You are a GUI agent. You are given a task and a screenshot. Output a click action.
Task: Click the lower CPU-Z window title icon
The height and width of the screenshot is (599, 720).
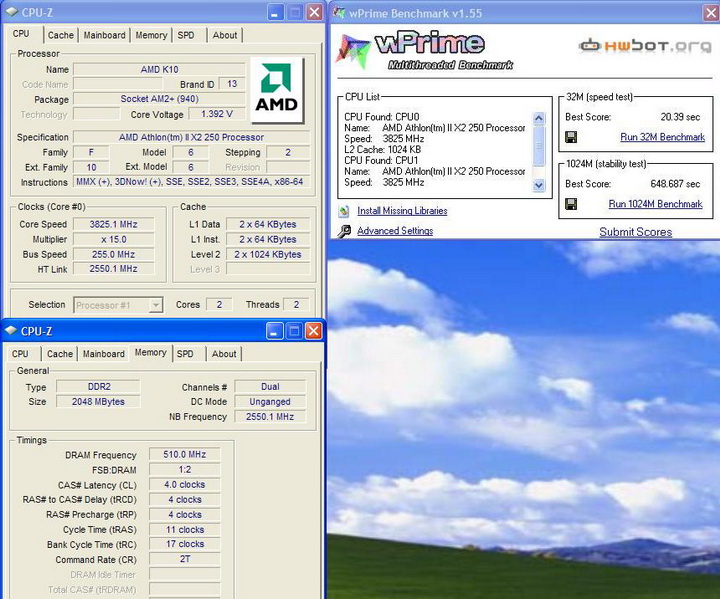coord(11,331)
